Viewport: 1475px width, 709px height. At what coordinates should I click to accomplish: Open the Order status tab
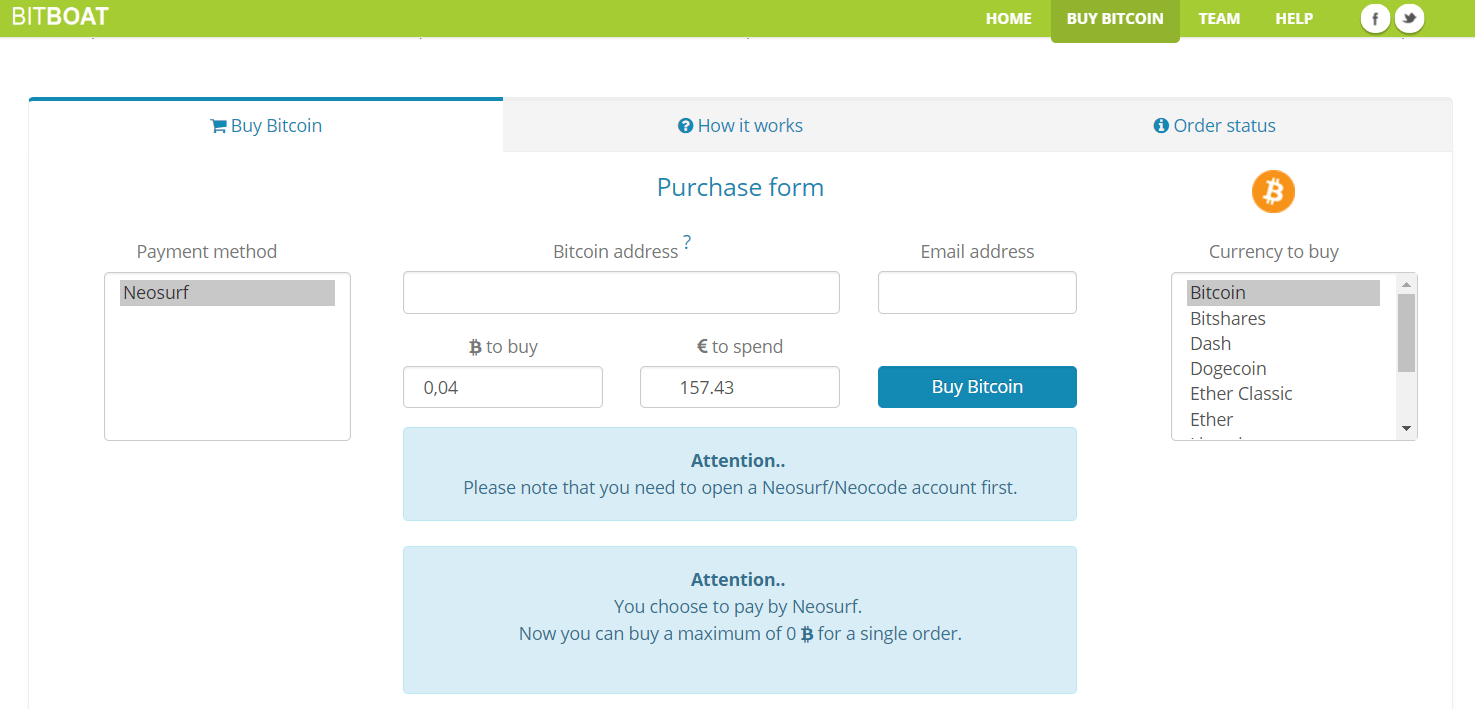[1214, 126]
